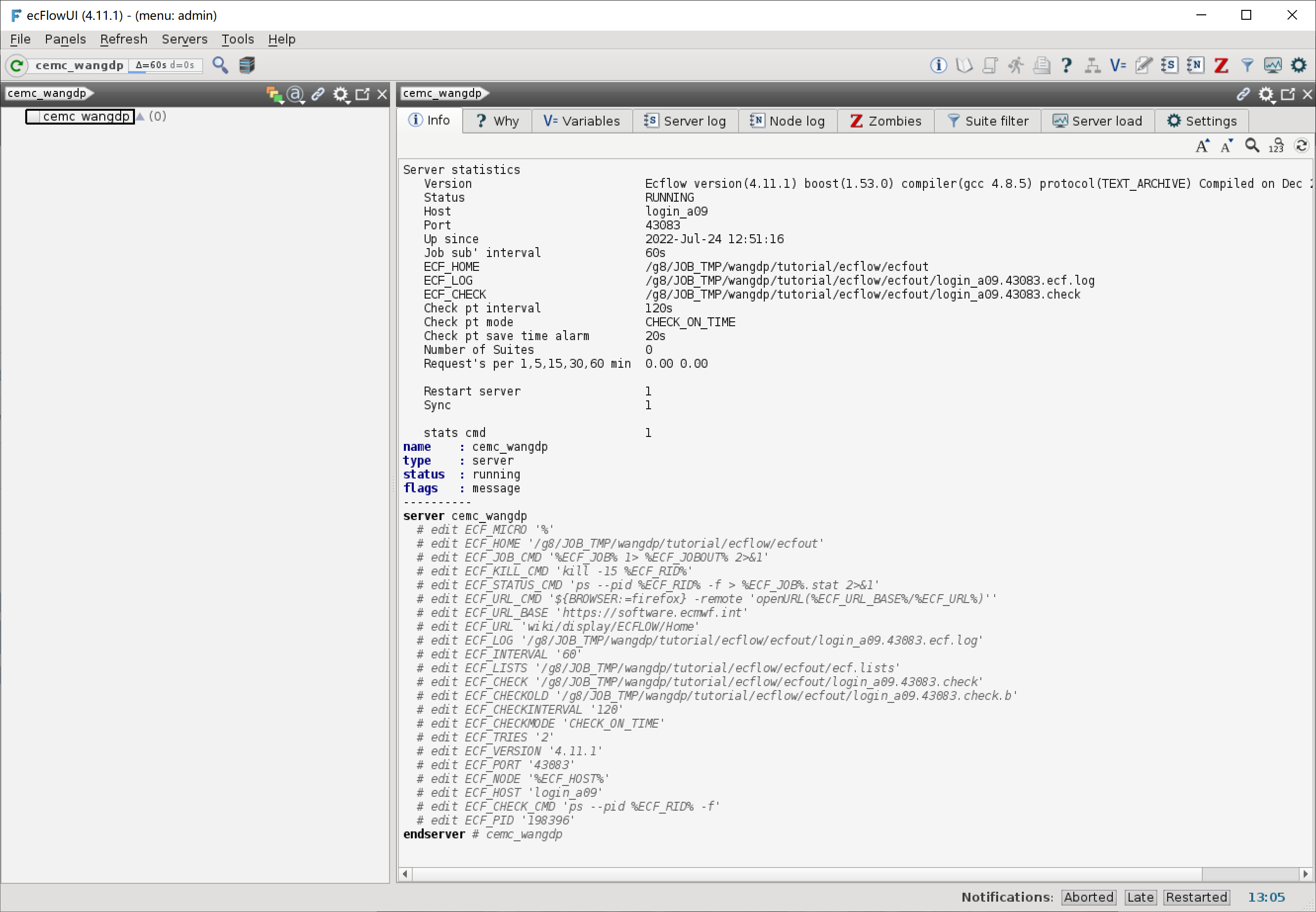The height and width of the screenshot is (912, 1316).
Task: Open text search in info panel
Action: click(x=1251, y=146)
